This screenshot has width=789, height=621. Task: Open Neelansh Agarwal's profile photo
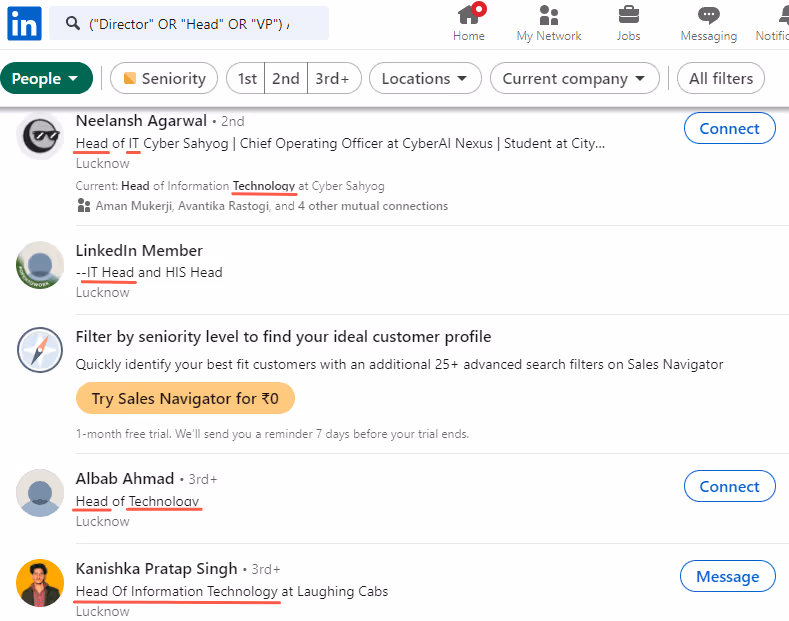[x=40, y=136]
